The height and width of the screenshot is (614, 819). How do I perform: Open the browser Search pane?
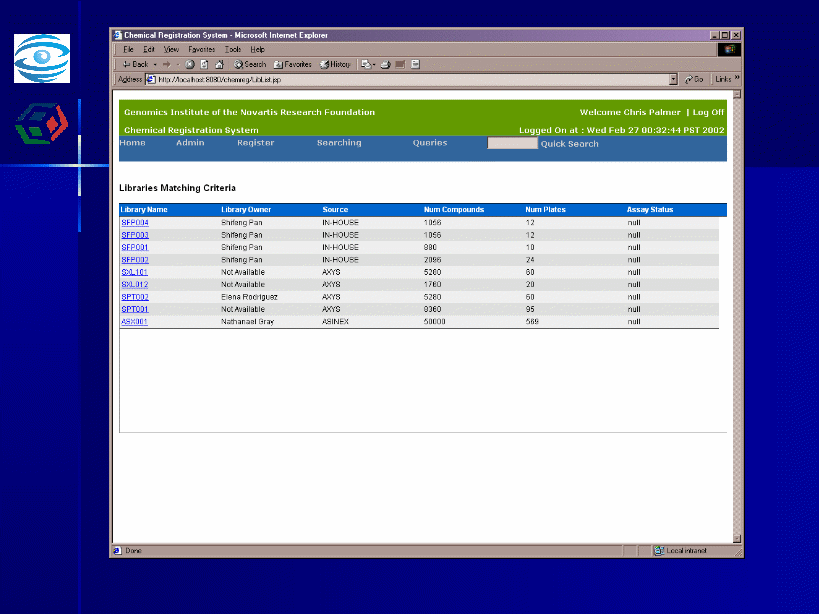pos(250,64)
